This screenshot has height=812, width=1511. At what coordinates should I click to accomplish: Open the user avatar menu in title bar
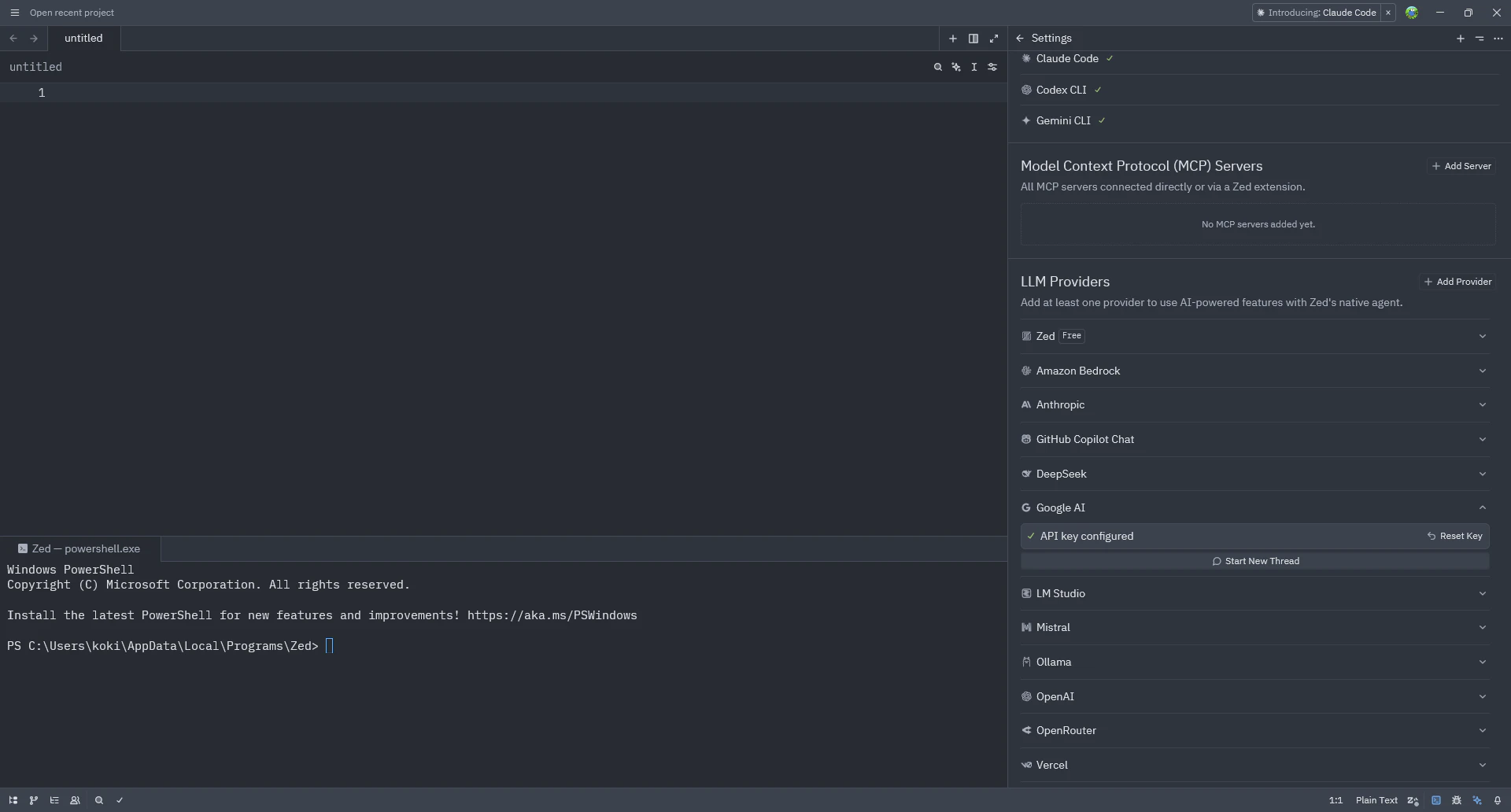(1412, 13)
